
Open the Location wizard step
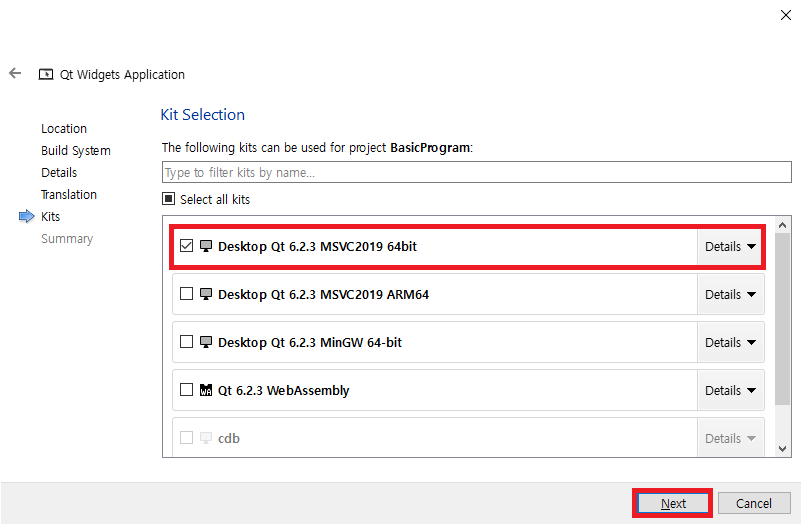(64, 128)
